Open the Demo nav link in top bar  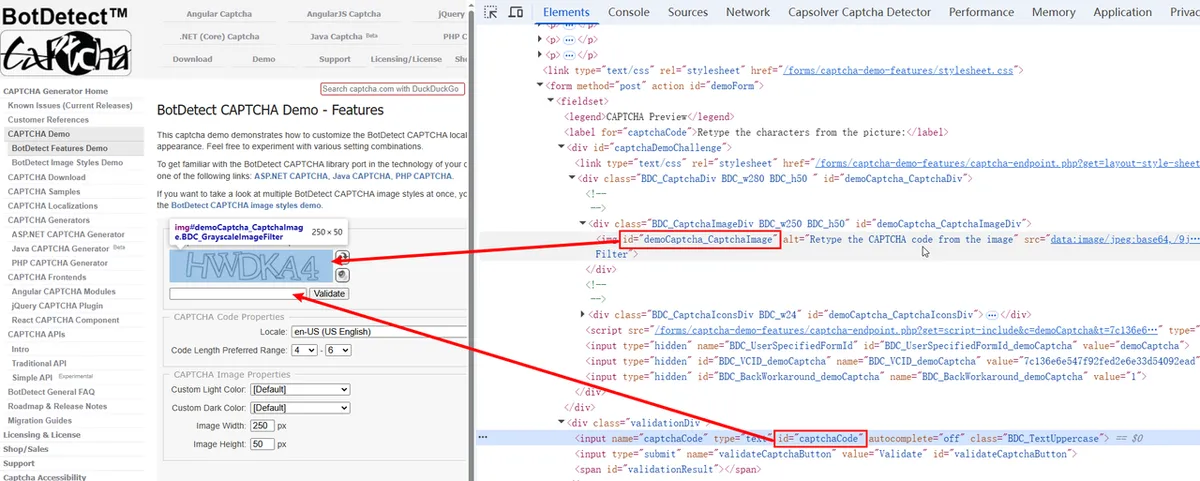click(264, 59)
